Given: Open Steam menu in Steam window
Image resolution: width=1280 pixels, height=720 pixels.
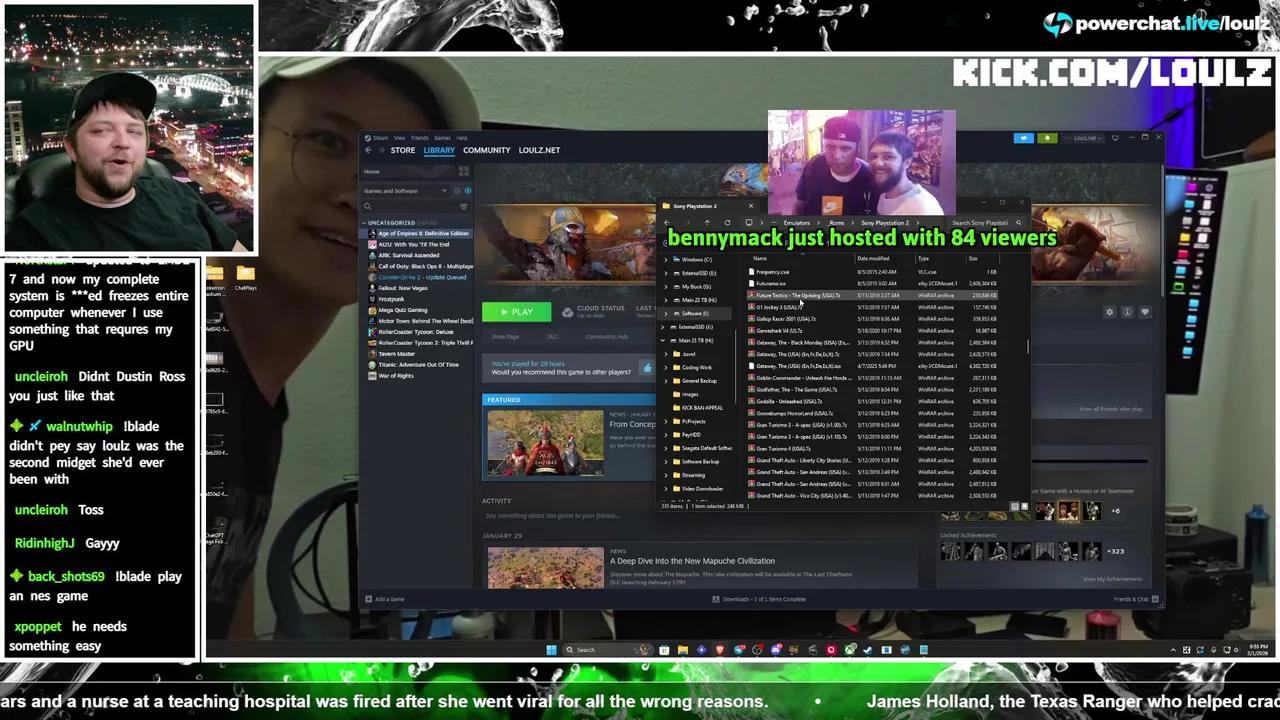Looking at the screenshot, I should 380,138.
